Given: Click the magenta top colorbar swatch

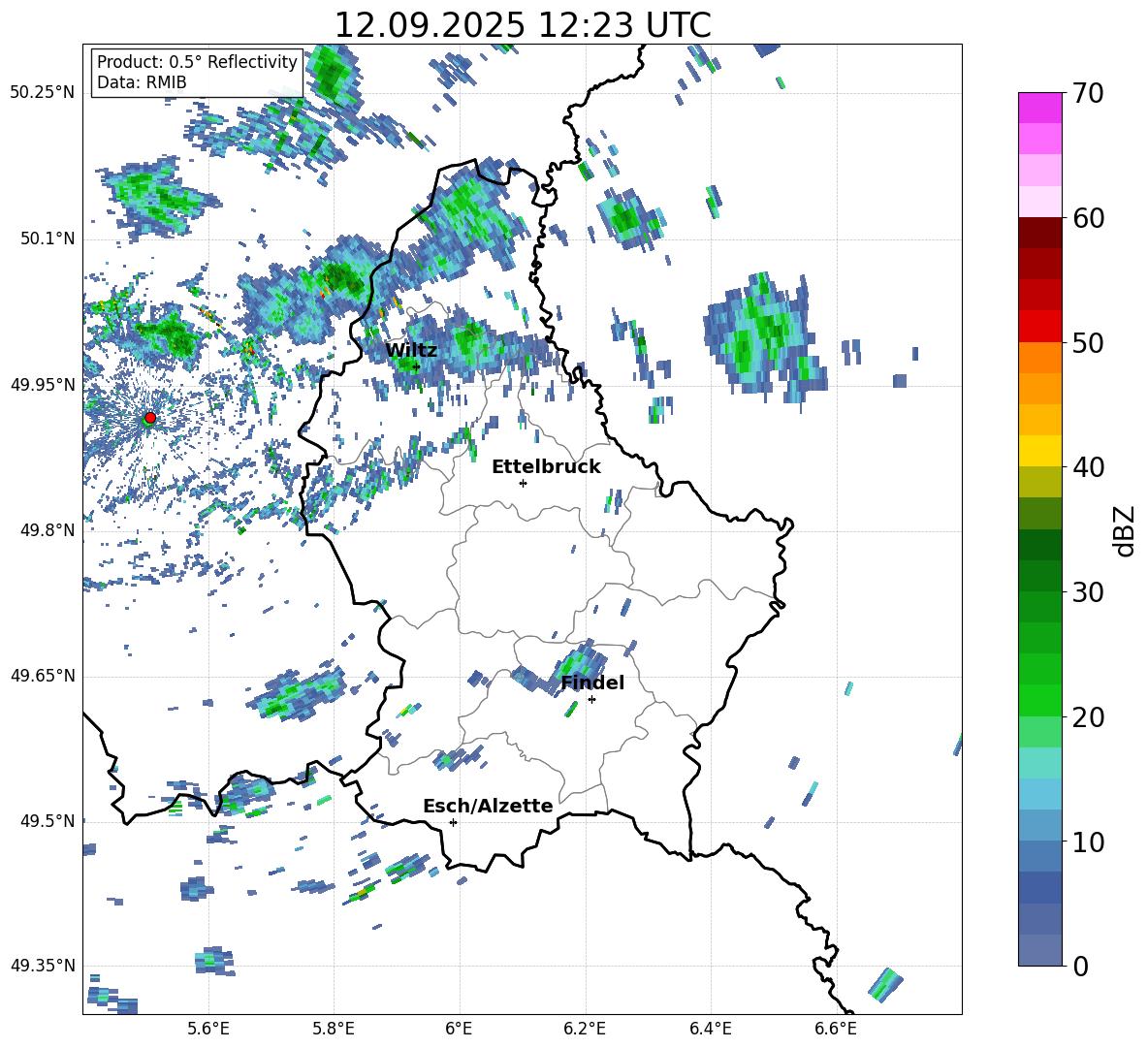Looking at the screenshot, I should point(1039,108).
